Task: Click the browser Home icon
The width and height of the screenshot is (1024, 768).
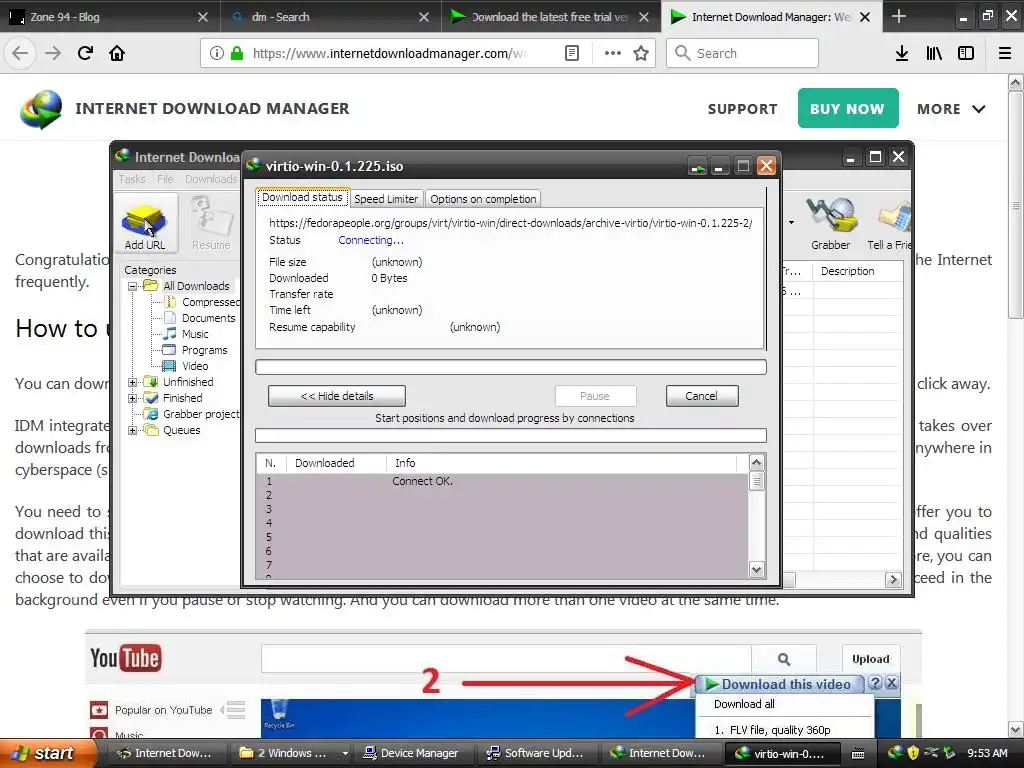Action: tap(117, 53)
